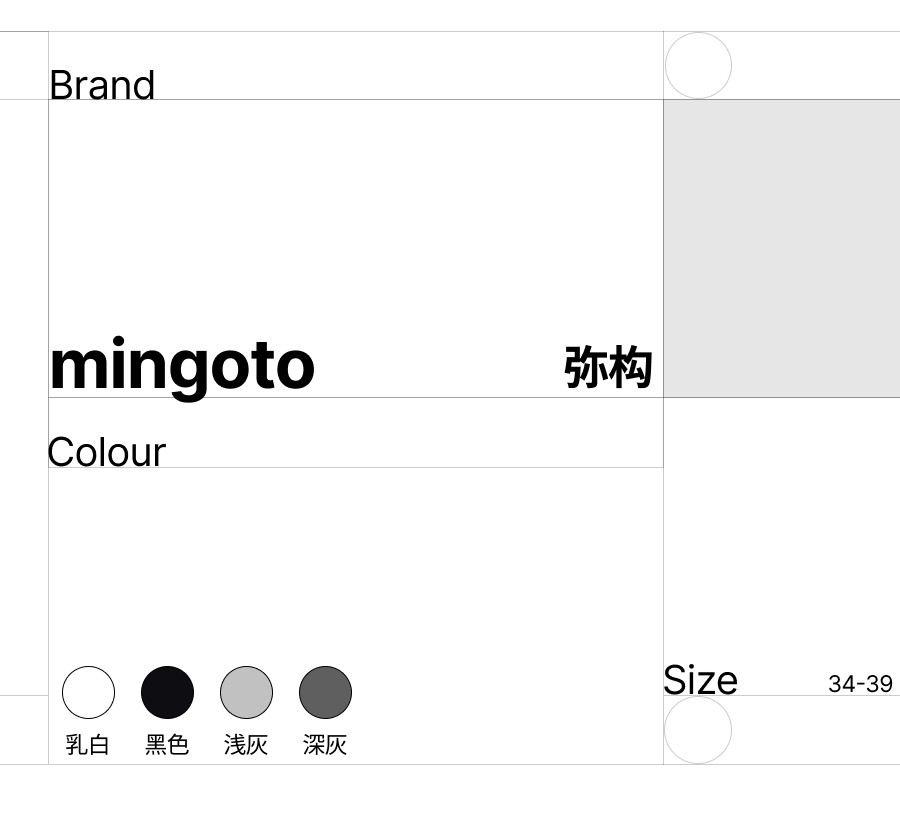This screenshot has height=833, width=900.
Task: Choose the 黑色 black colour swatch
Action: 167,692
